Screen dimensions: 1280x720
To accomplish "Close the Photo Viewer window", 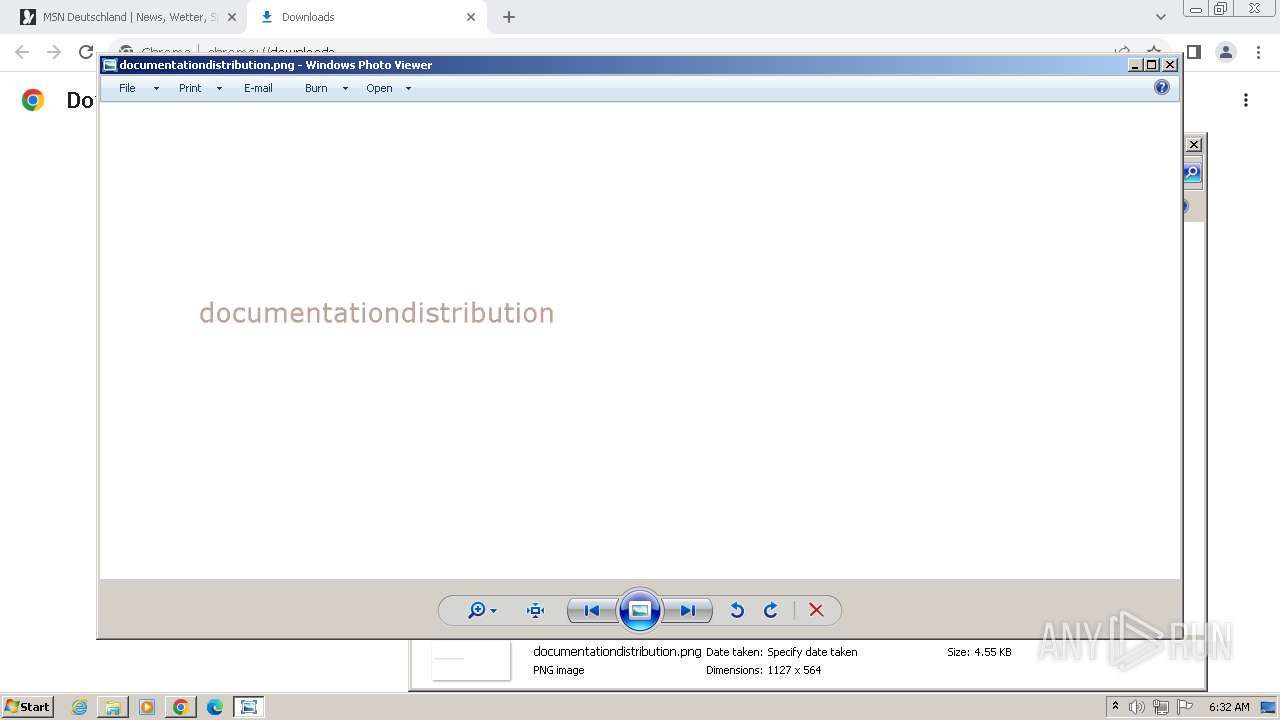I will pos(1170,65).
